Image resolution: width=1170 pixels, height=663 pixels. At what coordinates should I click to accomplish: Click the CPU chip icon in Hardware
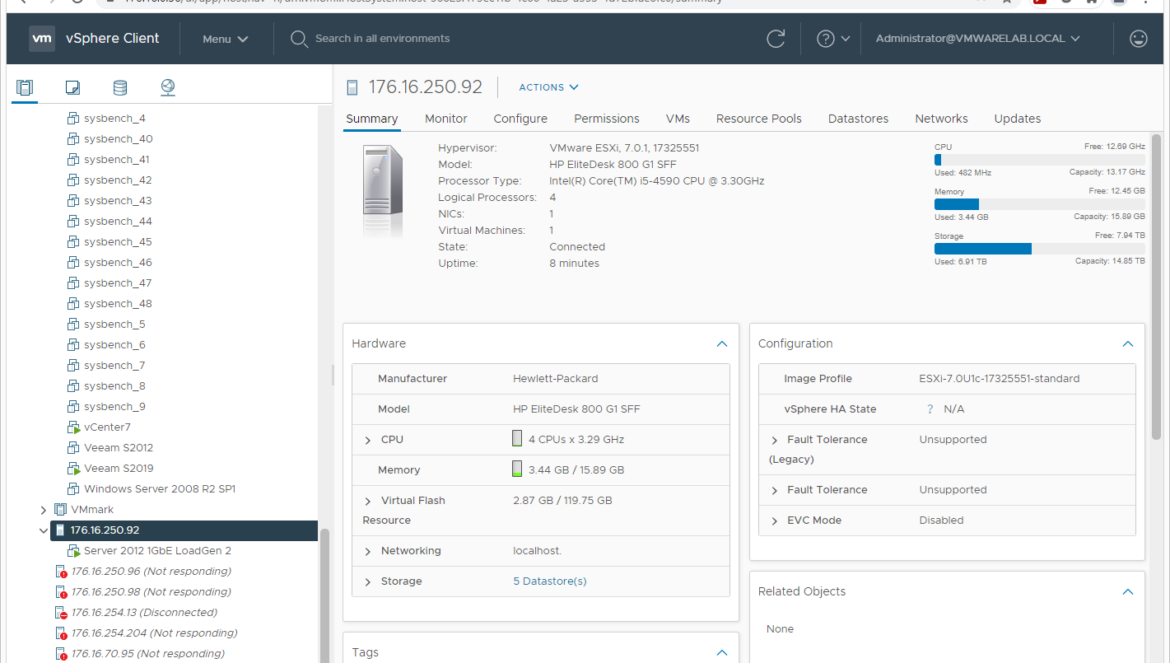pos(517,439)
